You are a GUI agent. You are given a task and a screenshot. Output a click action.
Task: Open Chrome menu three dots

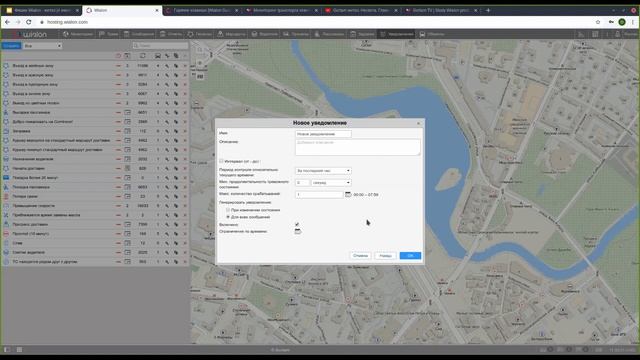tap(633, 22)
